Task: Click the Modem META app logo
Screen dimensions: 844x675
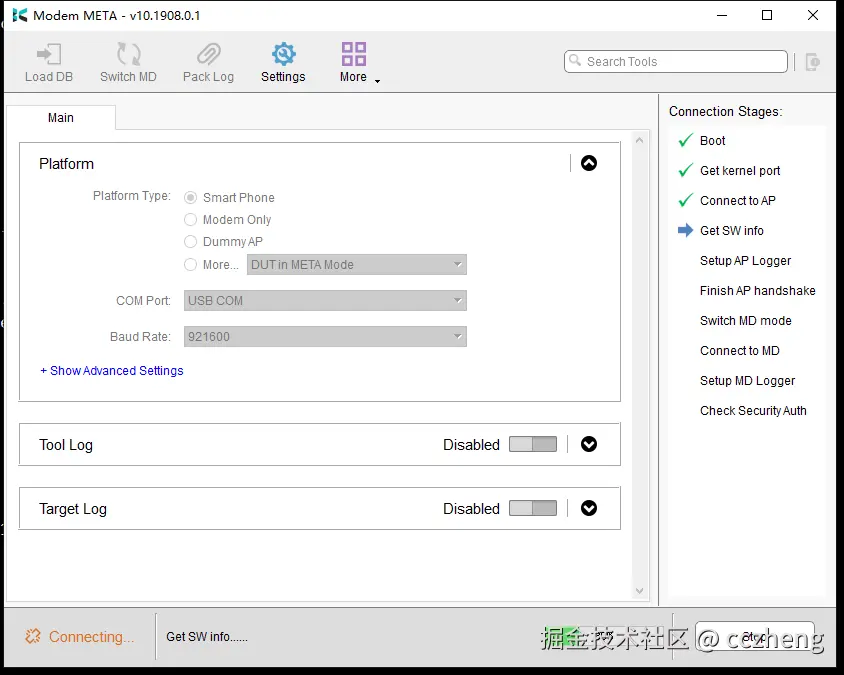Action: point(19,15)
